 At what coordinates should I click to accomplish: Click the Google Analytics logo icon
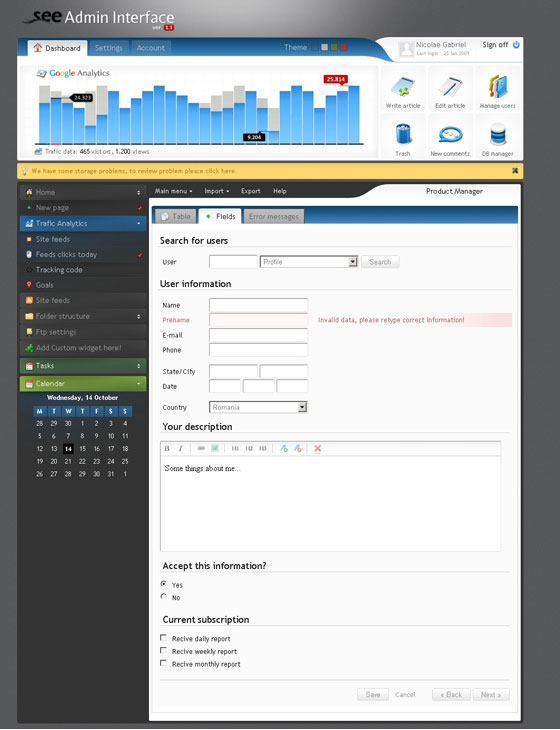coord(41,73)
